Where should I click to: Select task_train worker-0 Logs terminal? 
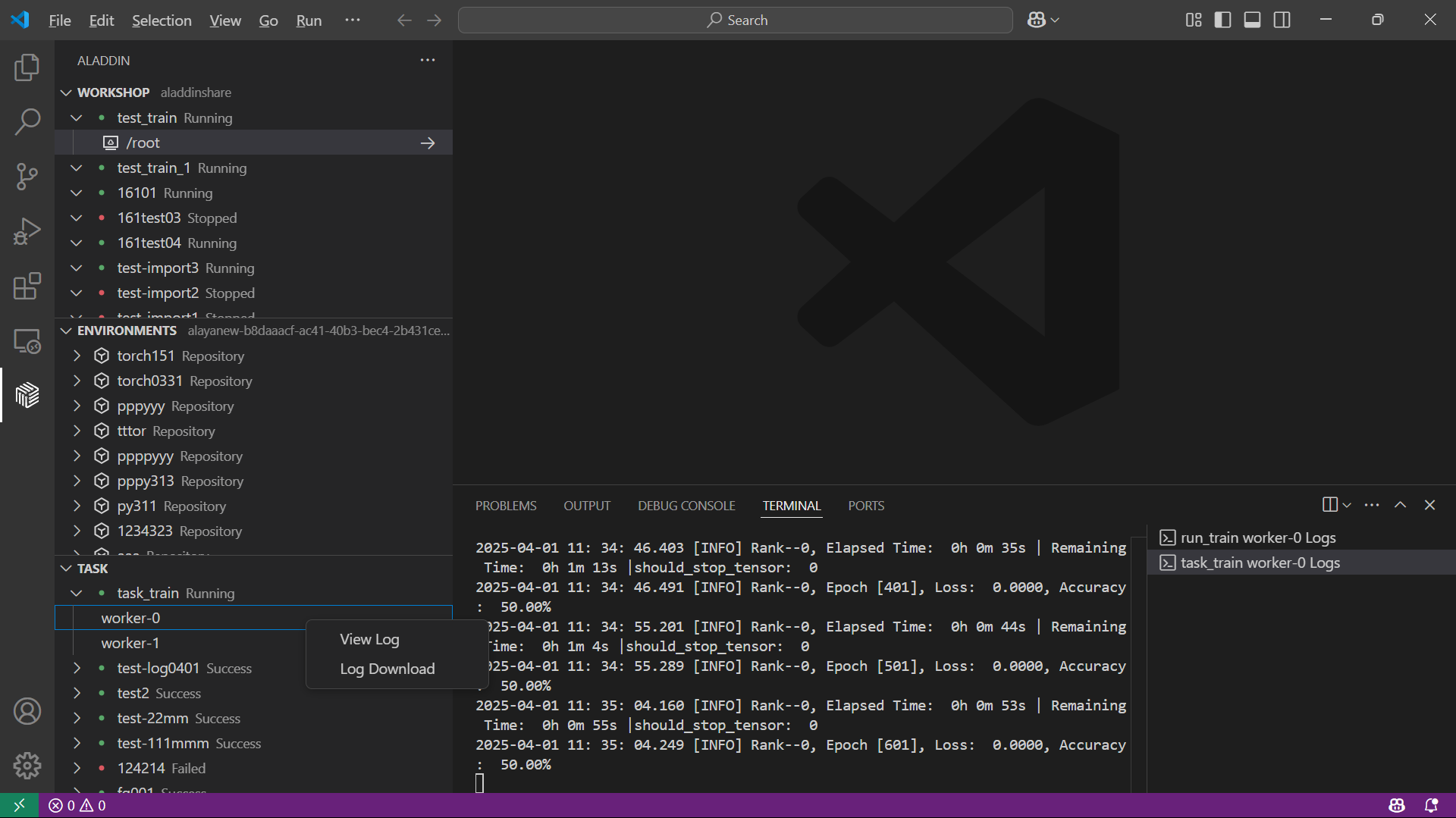point(1301,563)
